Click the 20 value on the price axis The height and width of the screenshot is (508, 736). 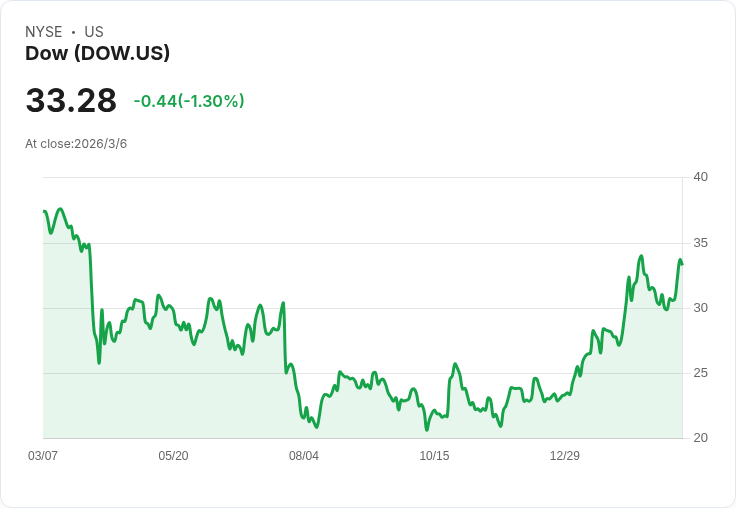click(x=700, y=438)
